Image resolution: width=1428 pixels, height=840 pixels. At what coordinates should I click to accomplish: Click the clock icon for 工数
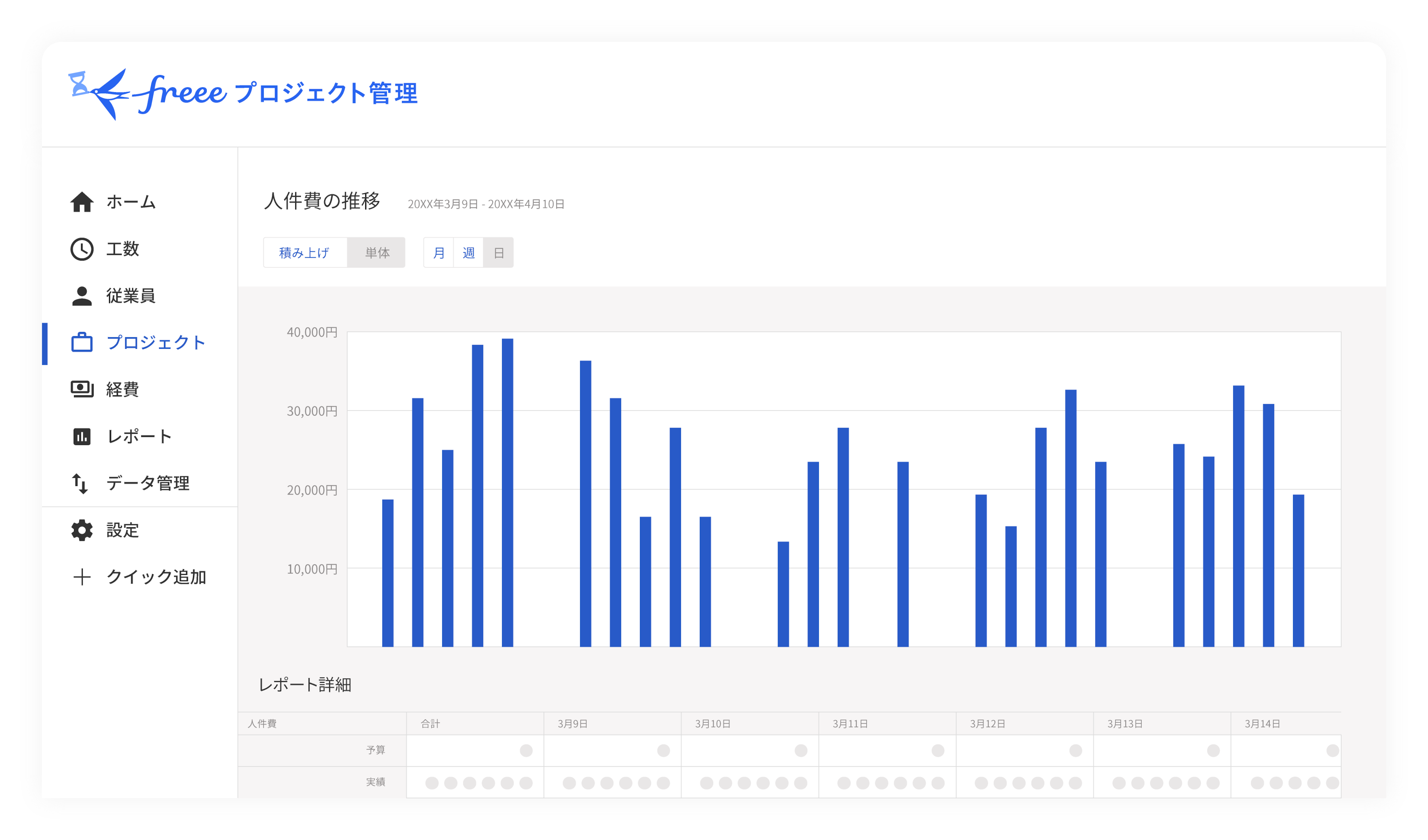pos(81,249)
